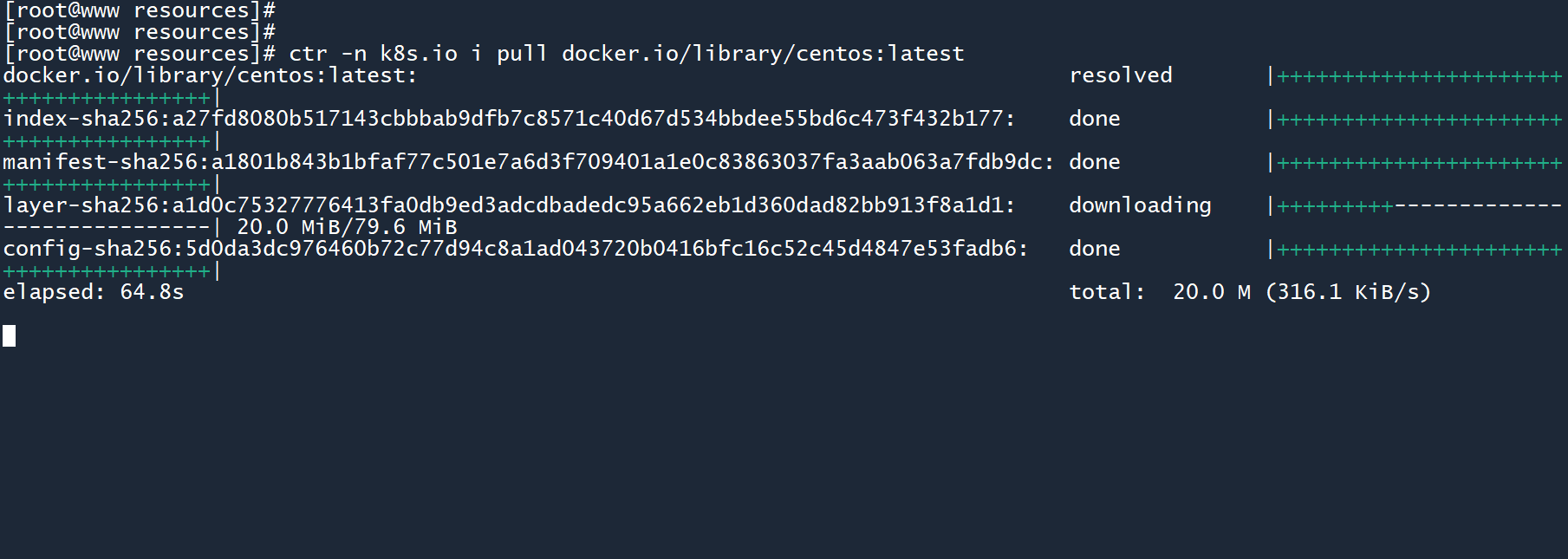Click the layer download progress bar
Screen dimensions: 1568x559
1418,206
